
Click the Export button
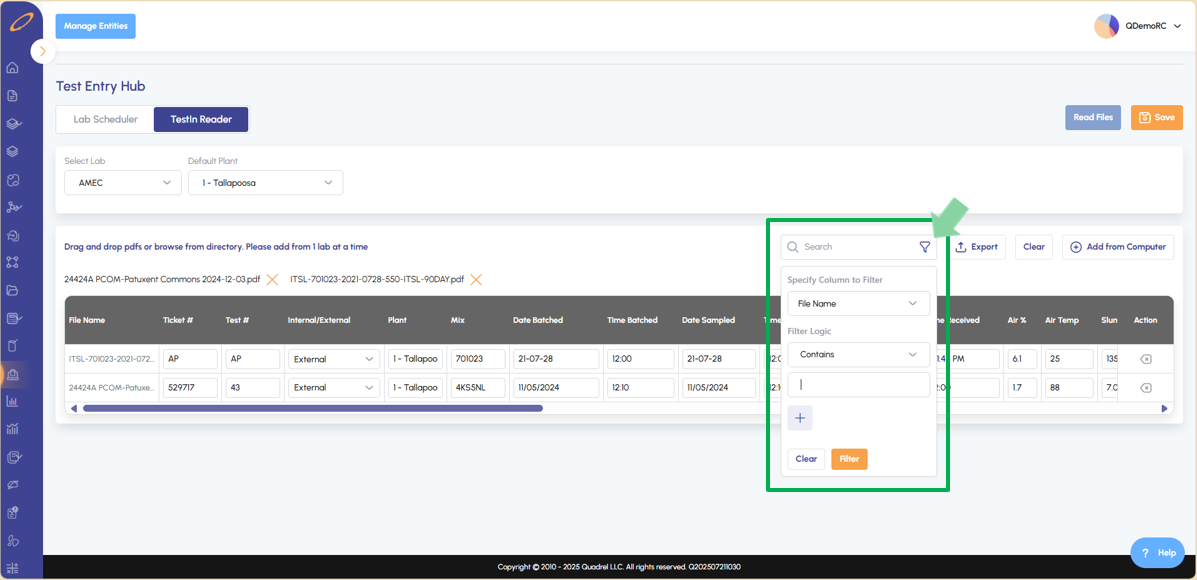pos(976,247)
